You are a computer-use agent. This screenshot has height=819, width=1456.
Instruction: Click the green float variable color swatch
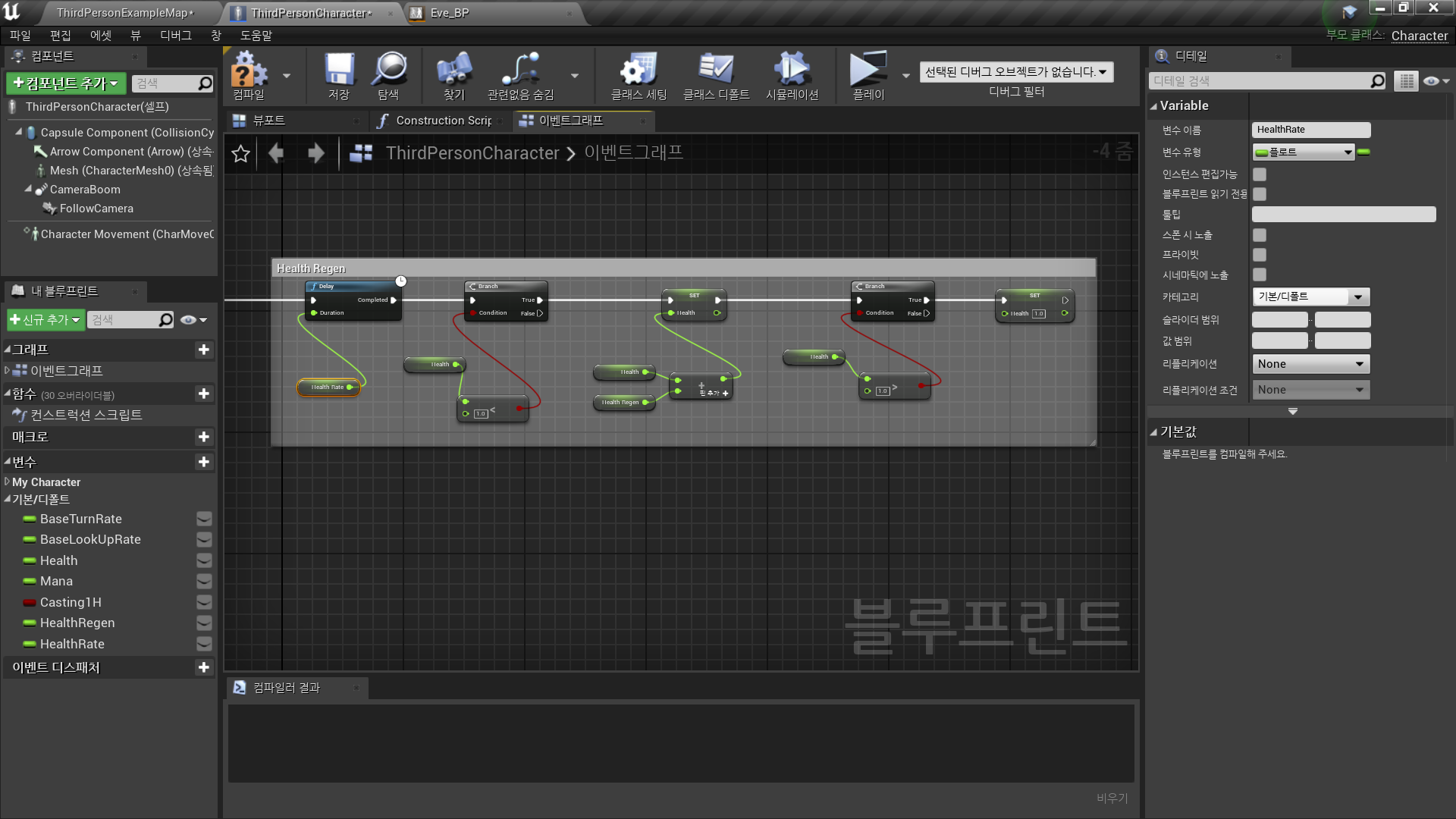1364,152
